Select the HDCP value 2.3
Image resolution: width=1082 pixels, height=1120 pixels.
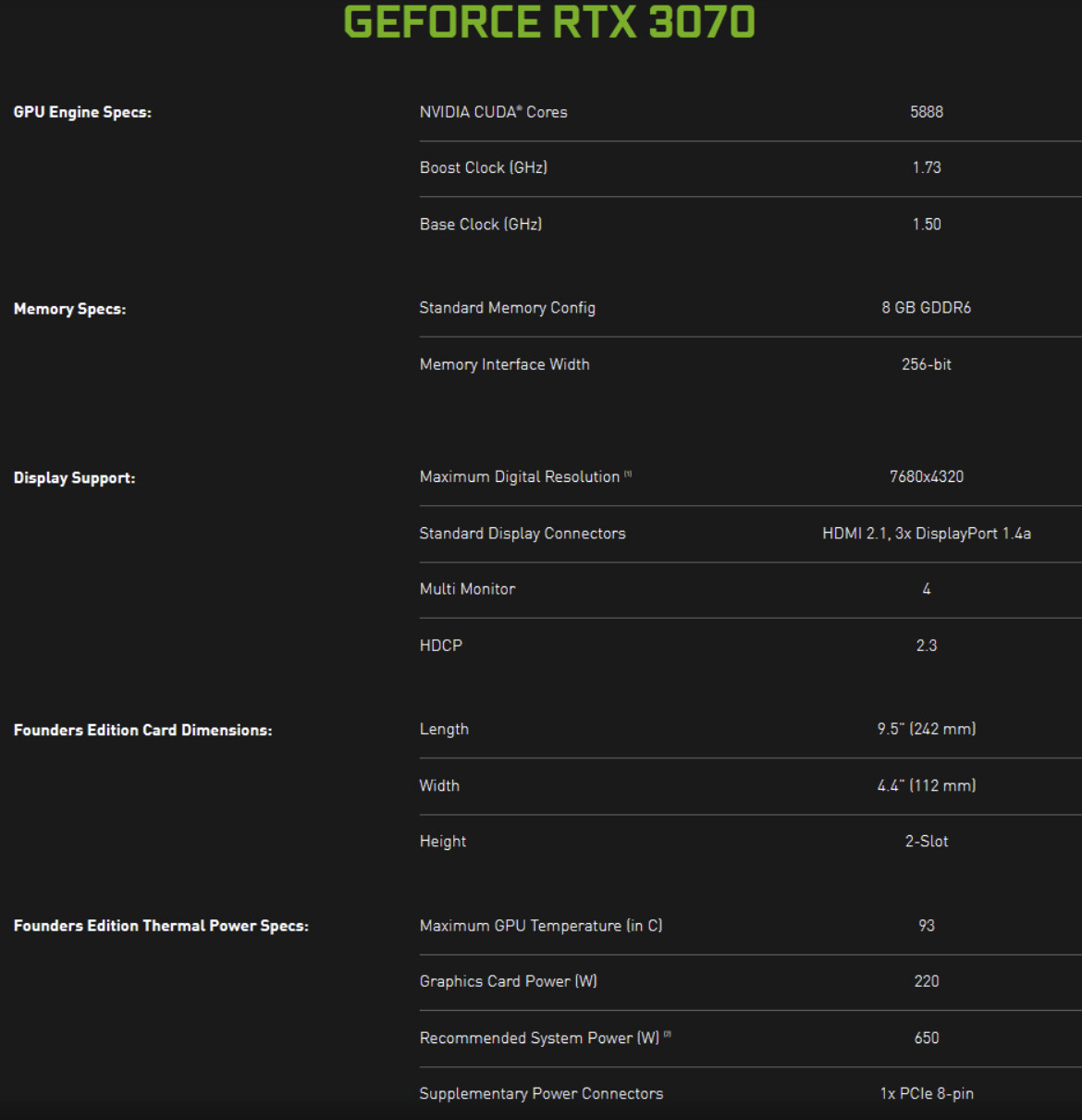point(927,646)
